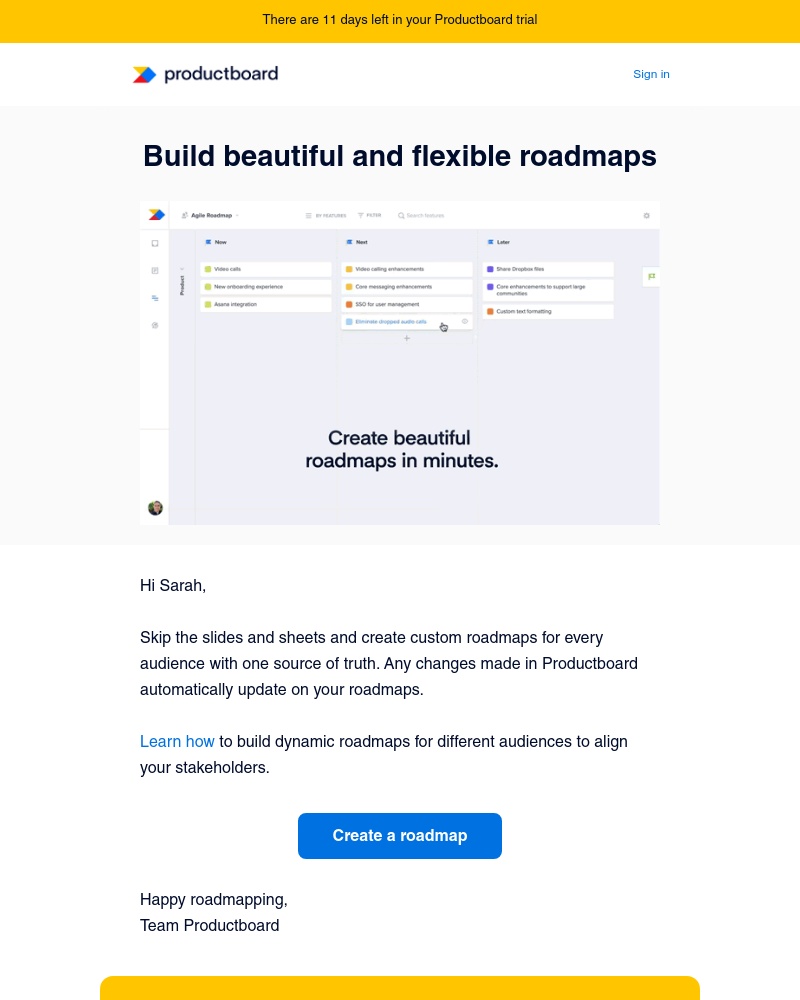Open the Agile Roadmap name dropdown
The height and width of the screenshot is (1000, 800).
coord(236,215)
